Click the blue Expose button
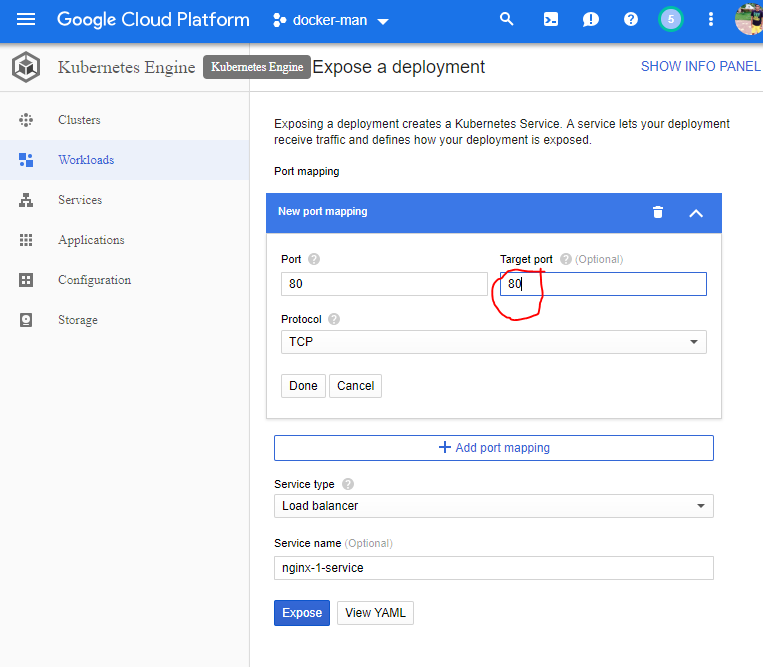The height and width of the screenshot is (667, 763). (x=302, y=613)
